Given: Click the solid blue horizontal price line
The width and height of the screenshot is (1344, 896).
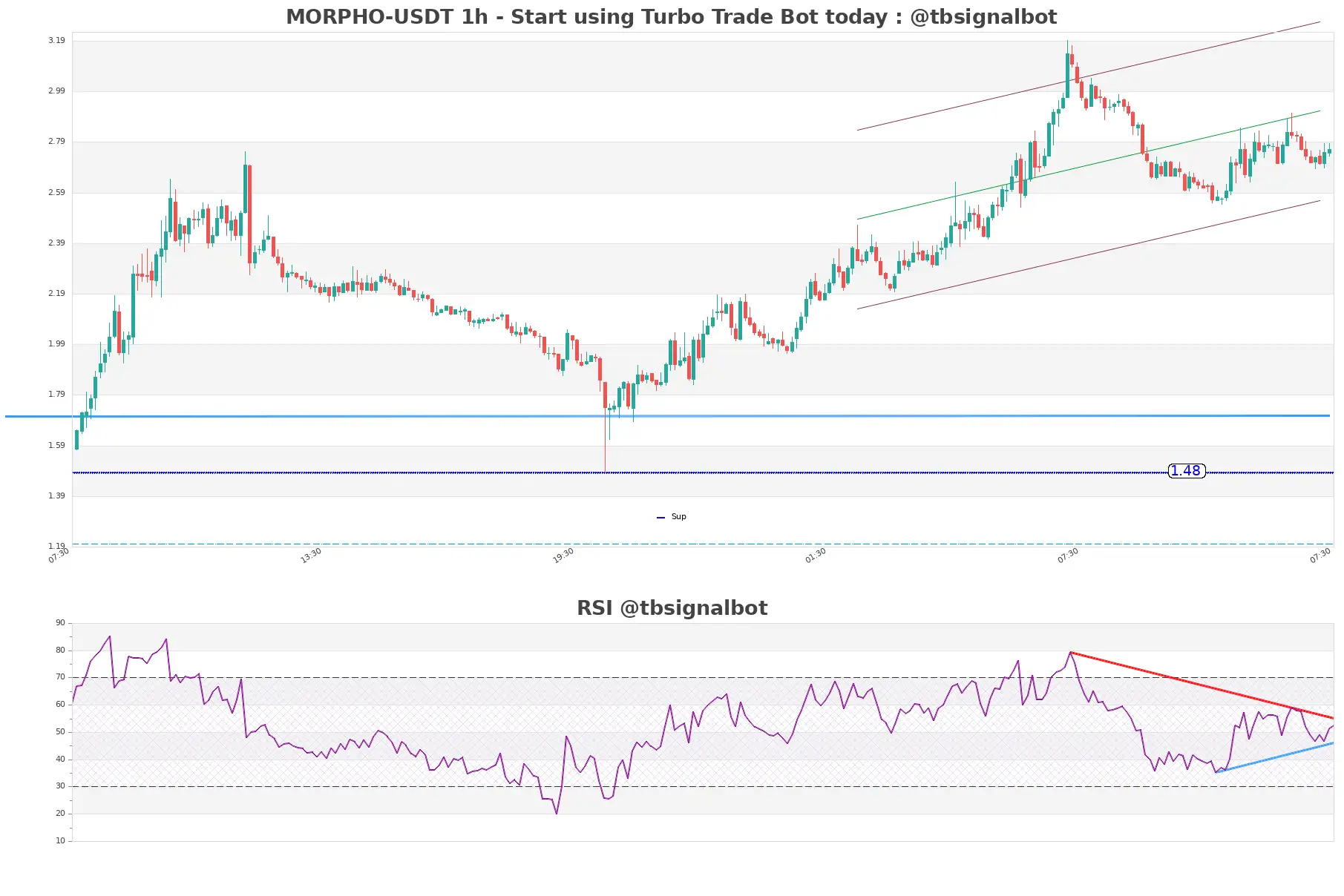Looking at the screenshot, I should pyautogui.click(x=668, y=416).
